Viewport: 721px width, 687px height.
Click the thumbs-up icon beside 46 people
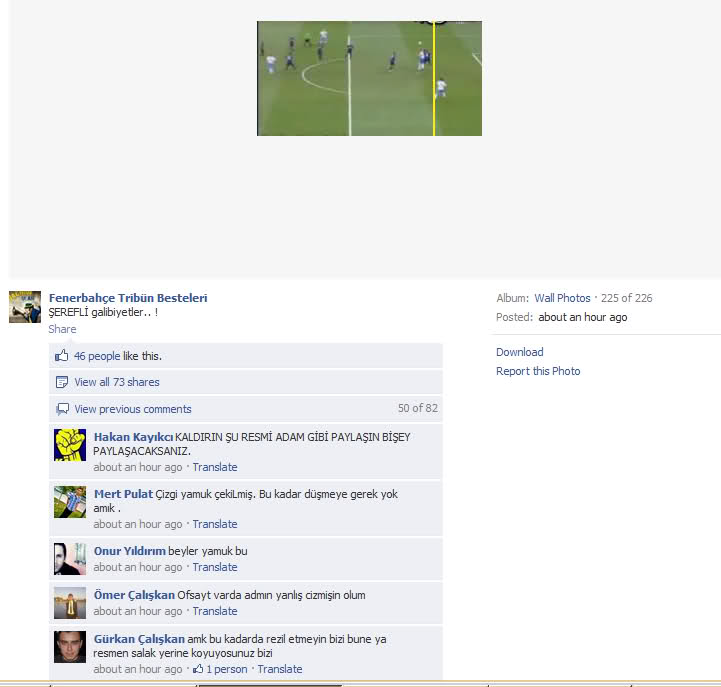[62, 355]
